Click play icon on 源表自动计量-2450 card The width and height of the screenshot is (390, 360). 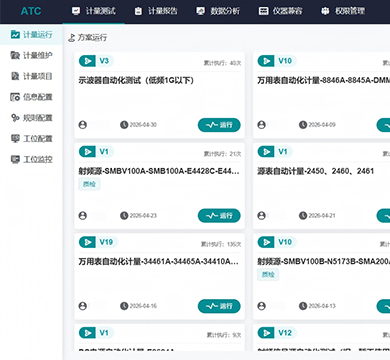(266, 152)
